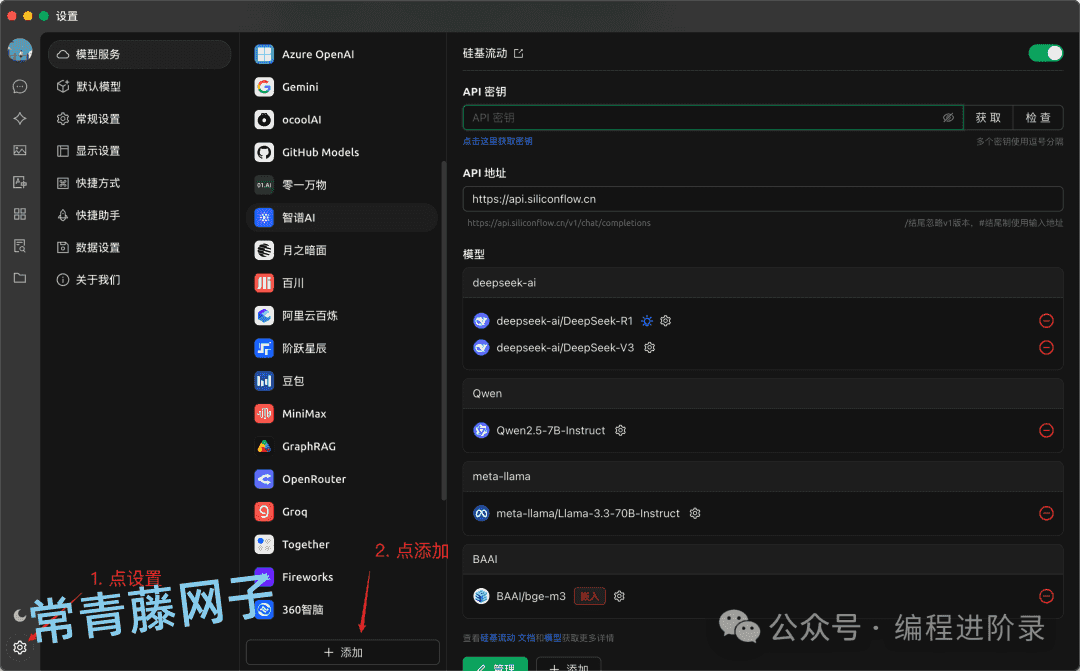Open 快捷助手 settings section

point(140,215)
